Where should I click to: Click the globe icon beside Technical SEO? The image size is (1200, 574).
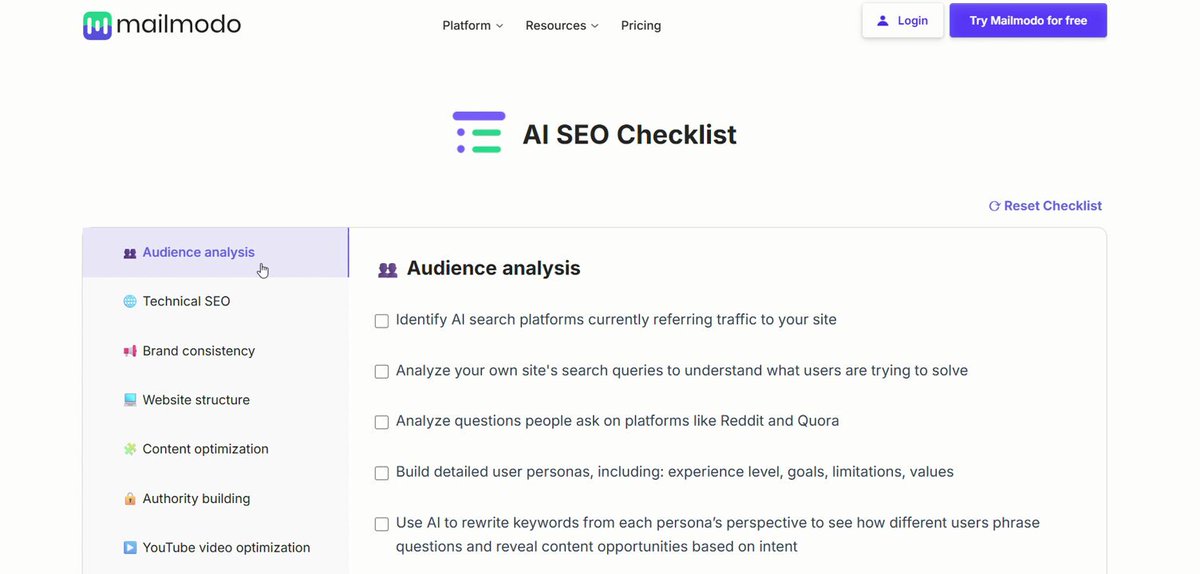tap(130, 301)
